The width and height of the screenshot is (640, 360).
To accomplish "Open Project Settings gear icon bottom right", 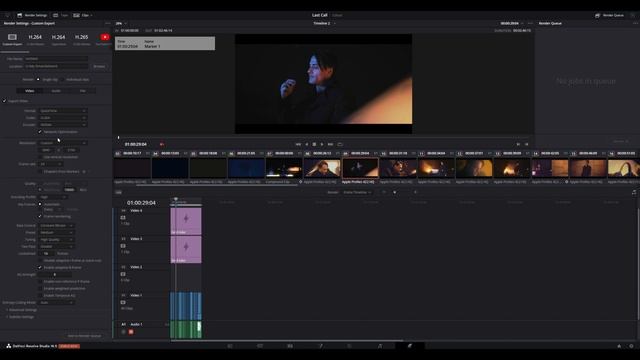I will click(631, 346).
